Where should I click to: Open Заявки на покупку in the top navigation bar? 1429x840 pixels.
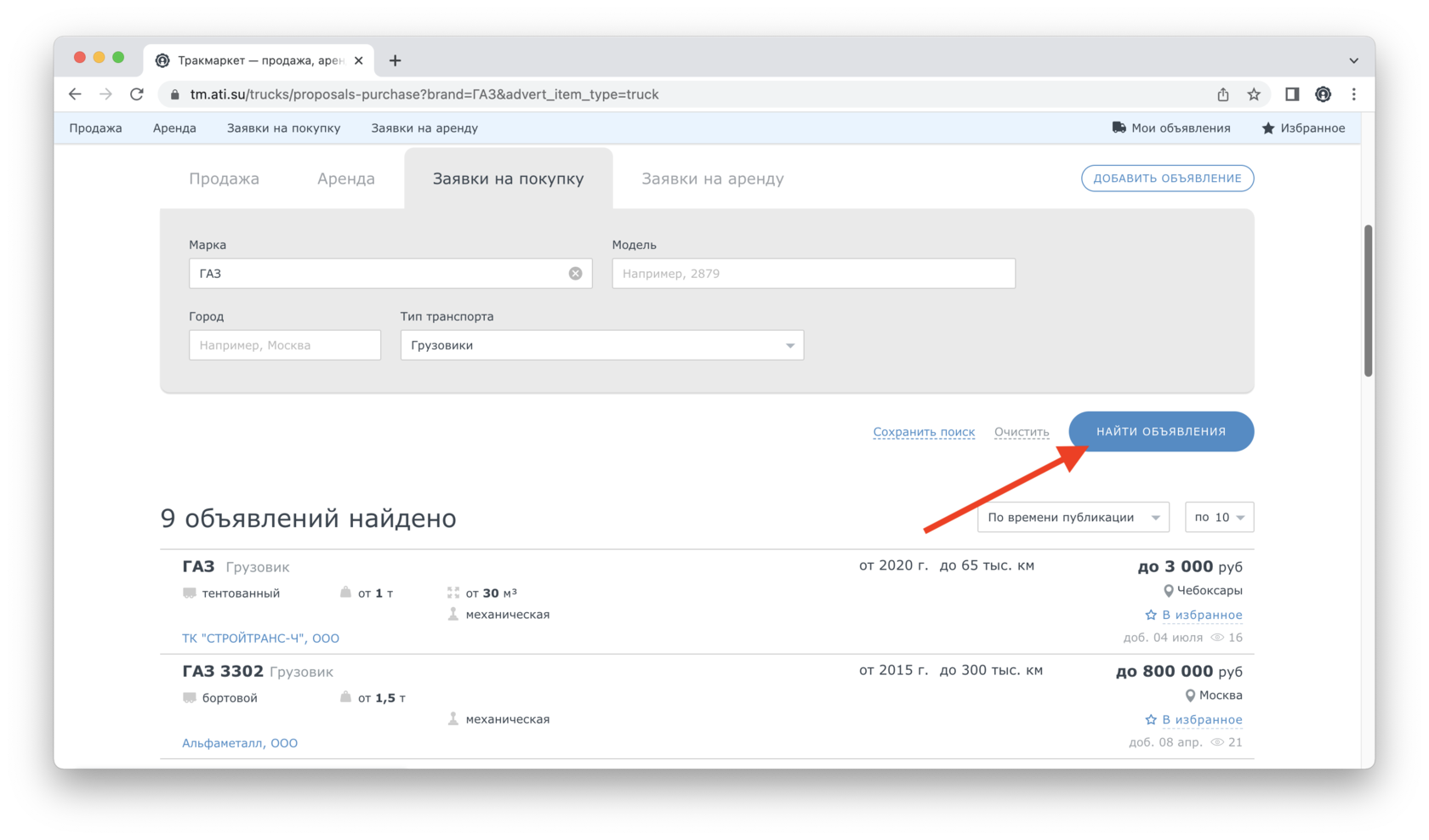pos(283,128)
